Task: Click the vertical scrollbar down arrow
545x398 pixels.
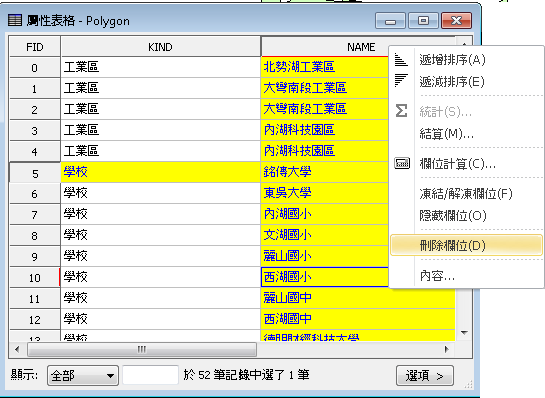Action: point(464,333)
